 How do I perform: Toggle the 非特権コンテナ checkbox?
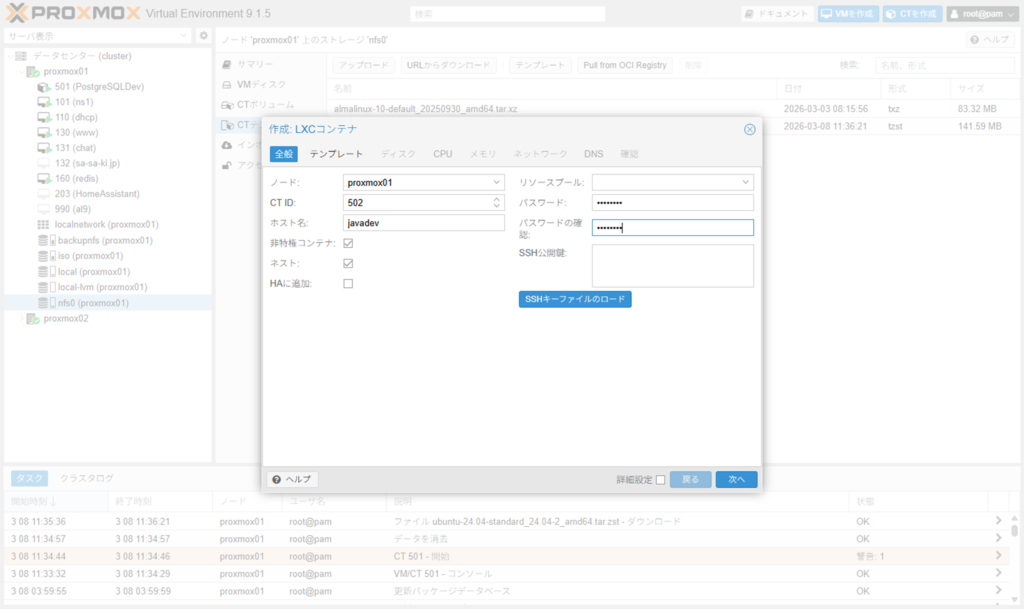coord(348,243)
